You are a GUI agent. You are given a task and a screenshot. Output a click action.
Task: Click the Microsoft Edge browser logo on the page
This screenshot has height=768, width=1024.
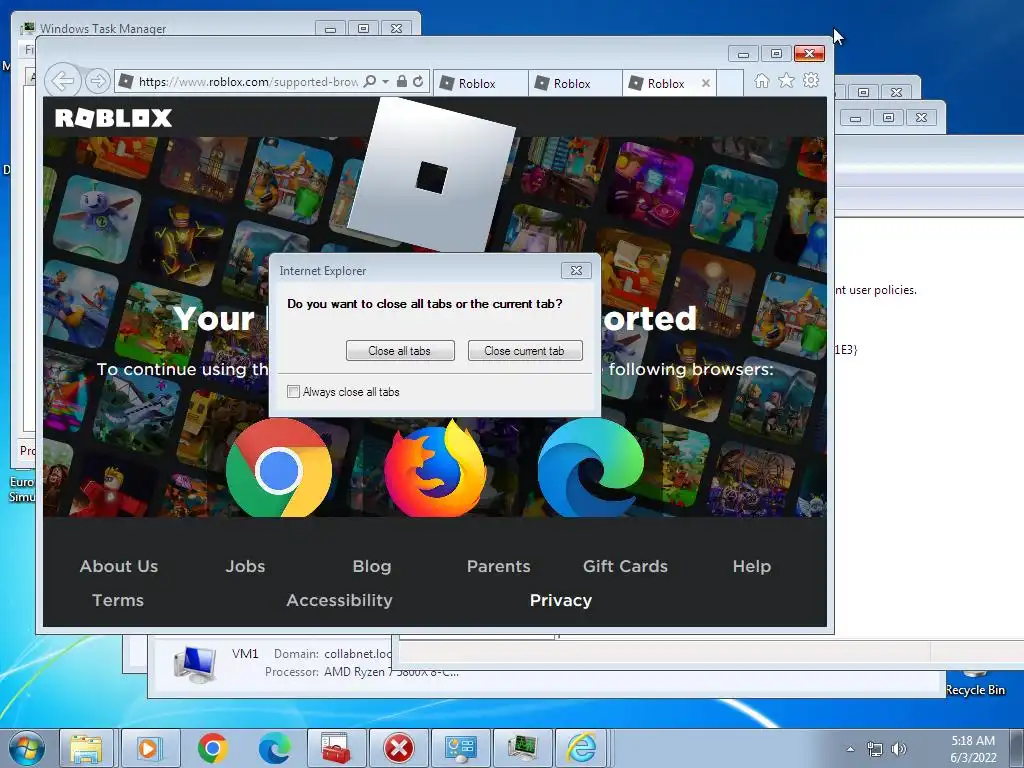pyautogui.click(x=590, y=469)
